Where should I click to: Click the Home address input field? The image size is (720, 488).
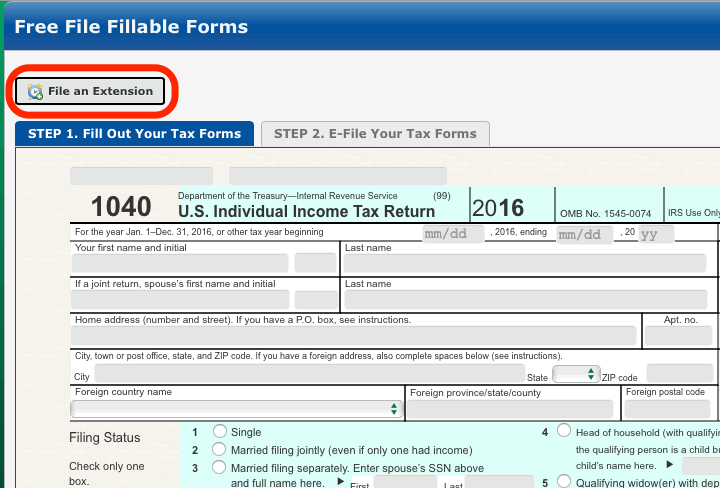[x=354, y=336]
